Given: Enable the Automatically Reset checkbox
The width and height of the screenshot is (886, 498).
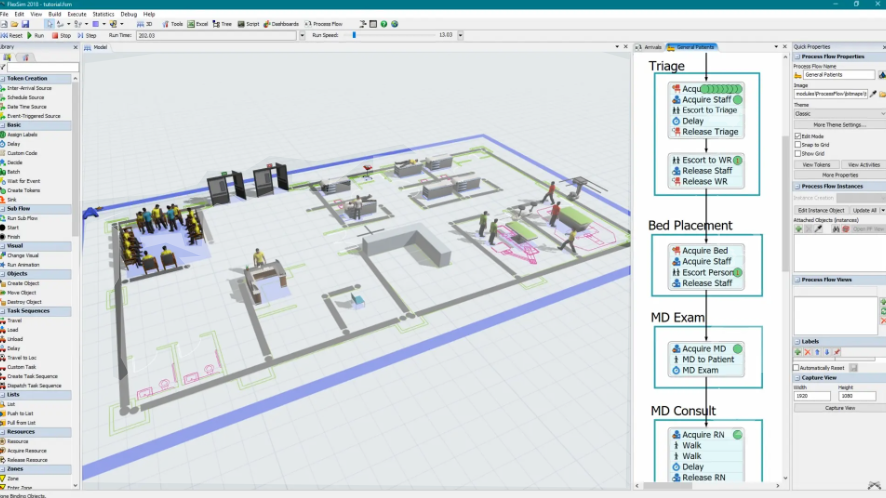Looking at the screenshot, I should [796, 368].
